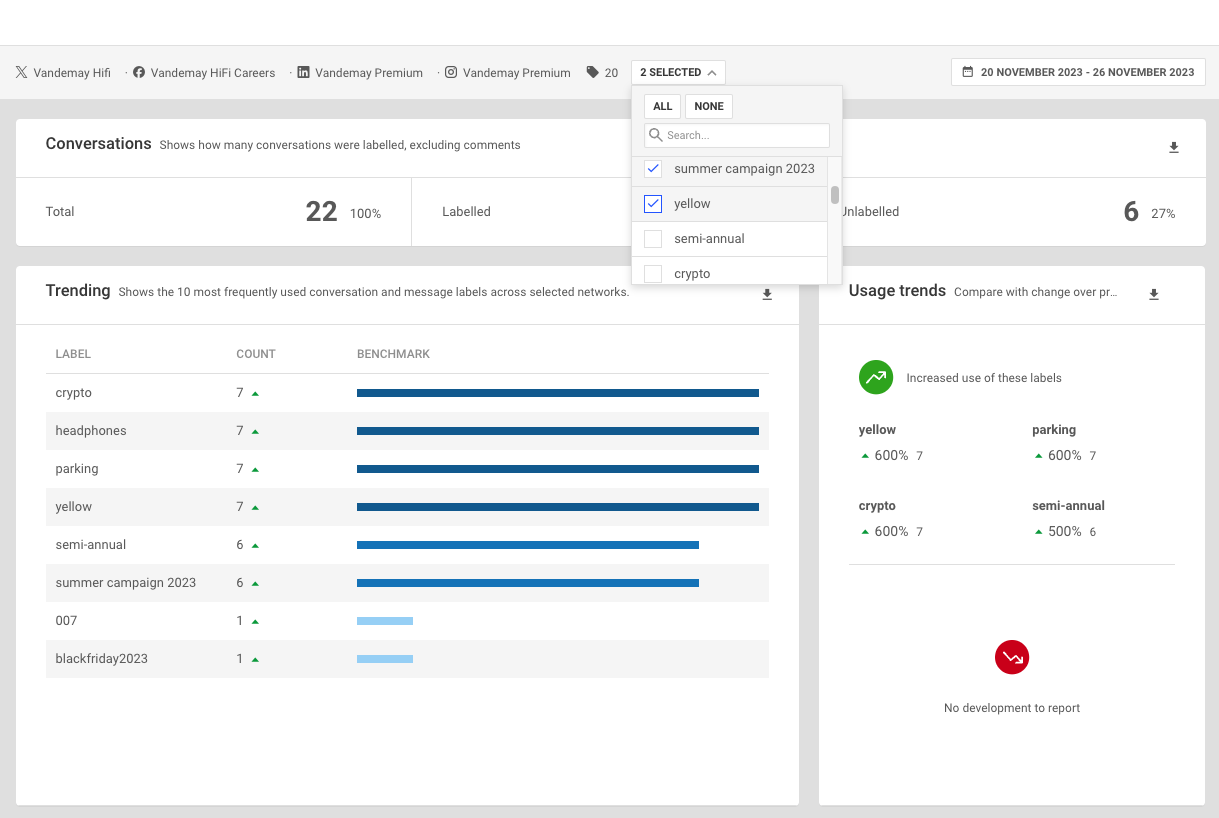Image resolution: width=1219 pixels, height=818 pixels.
Task: Select ALL labels in the dropdown
Action: pyautogui.click(x=662, y=106)
